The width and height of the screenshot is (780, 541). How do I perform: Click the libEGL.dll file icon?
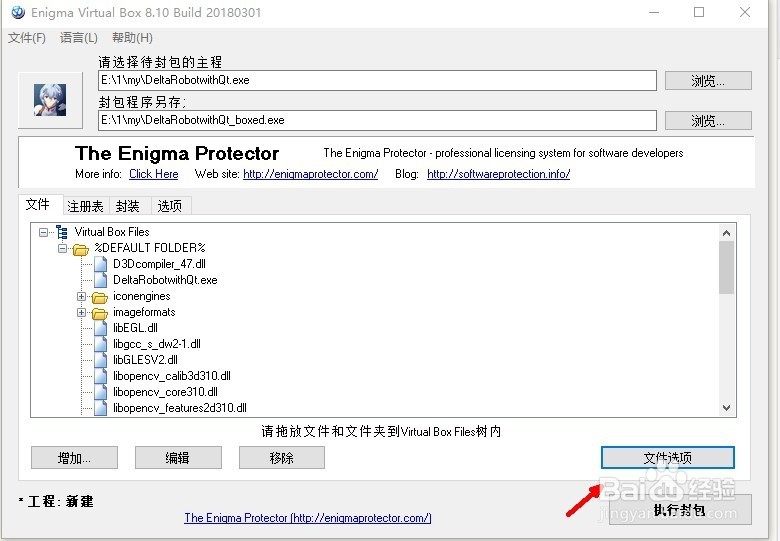[x=100, y=328]
